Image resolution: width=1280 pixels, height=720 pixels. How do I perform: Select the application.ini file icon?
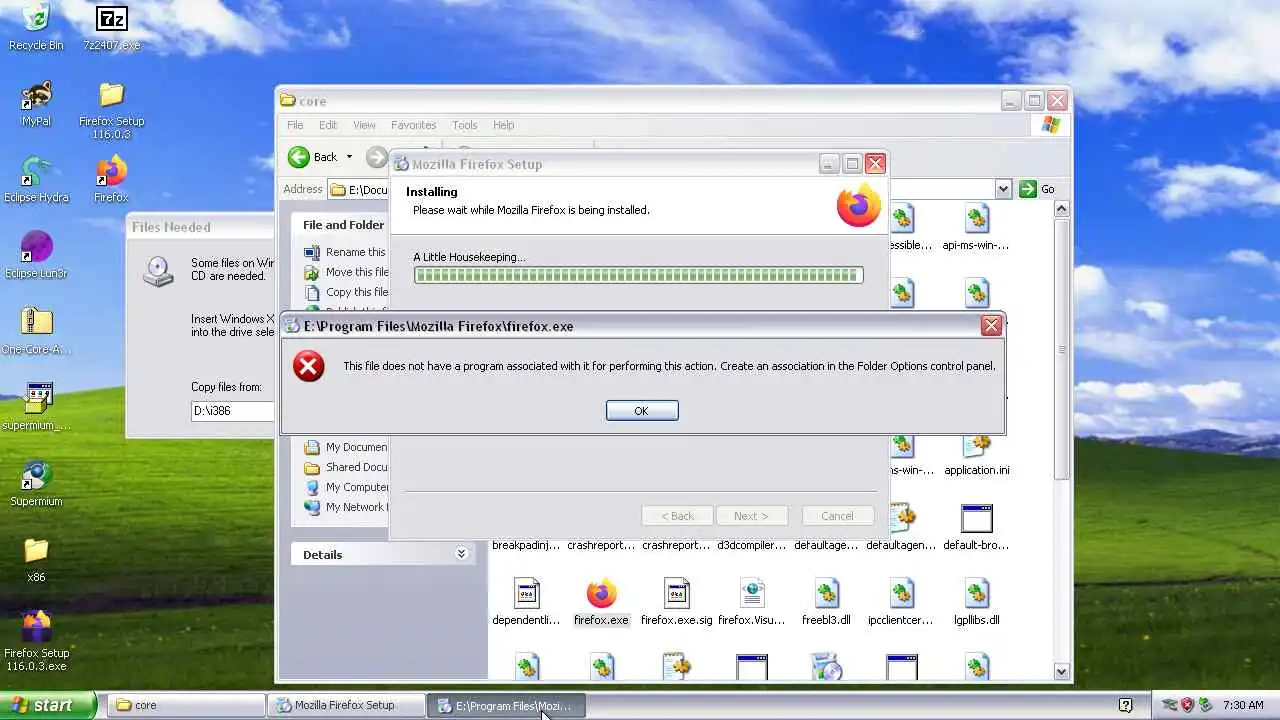[x=977, y=455]
